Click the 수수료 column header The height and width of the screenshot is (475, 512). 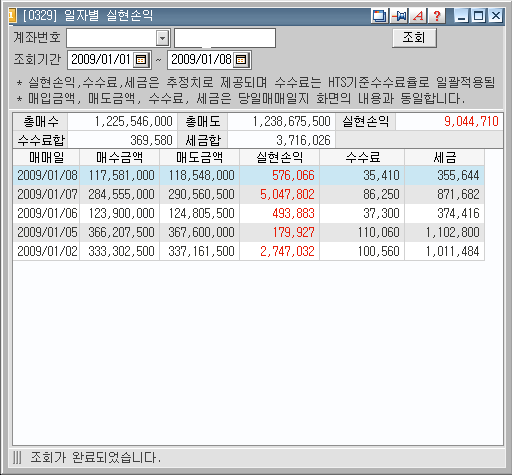pyautogui.click(x=362, y=157)
